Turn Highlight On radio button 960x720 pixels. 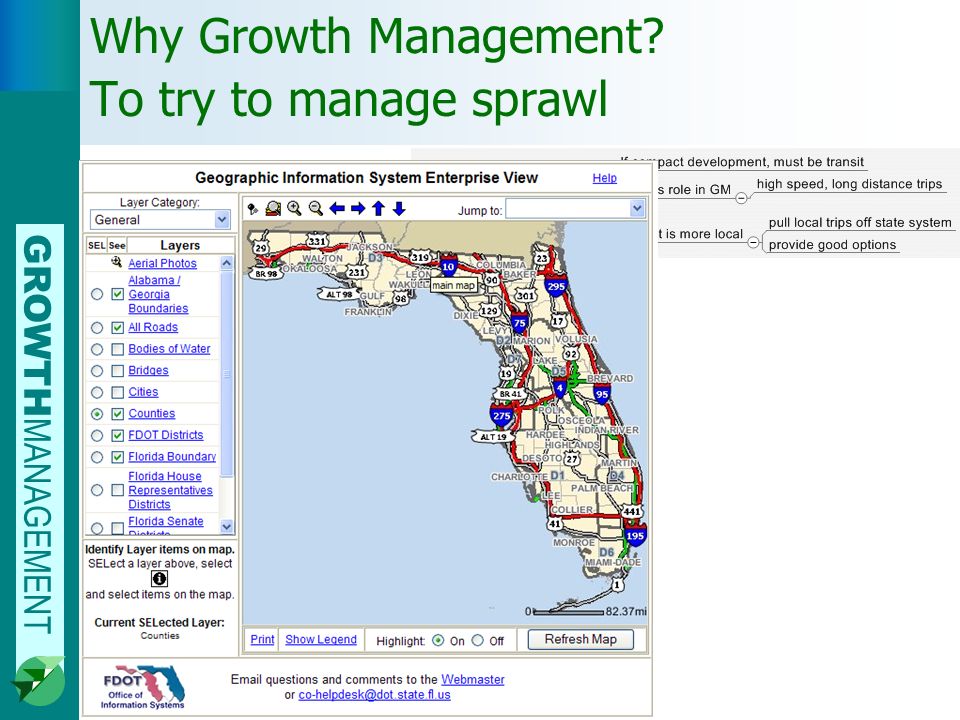tap(438, 640)
